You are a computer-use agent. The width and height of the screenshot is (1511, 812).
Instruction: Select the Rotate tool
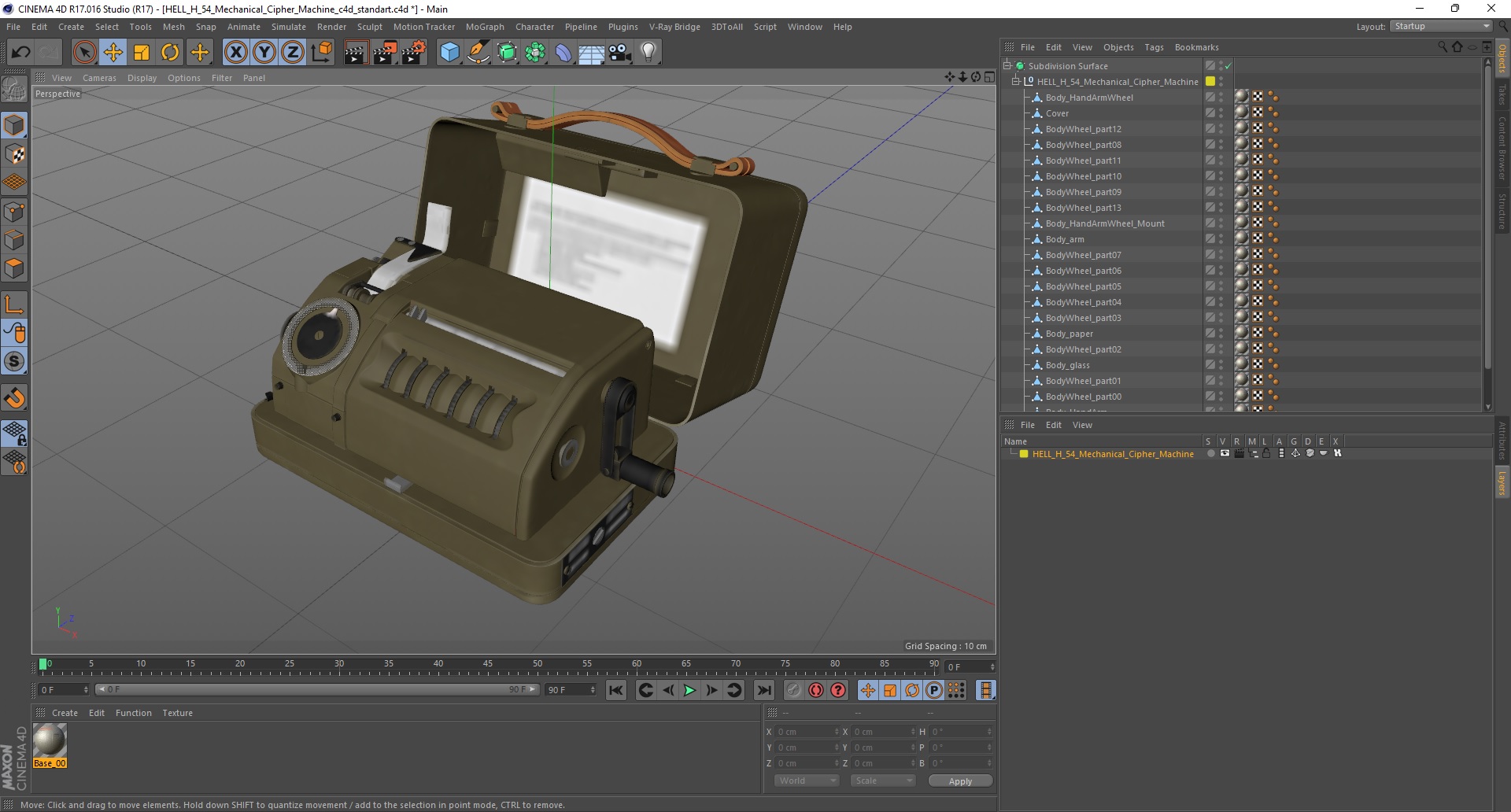click(x=170, y=53)
